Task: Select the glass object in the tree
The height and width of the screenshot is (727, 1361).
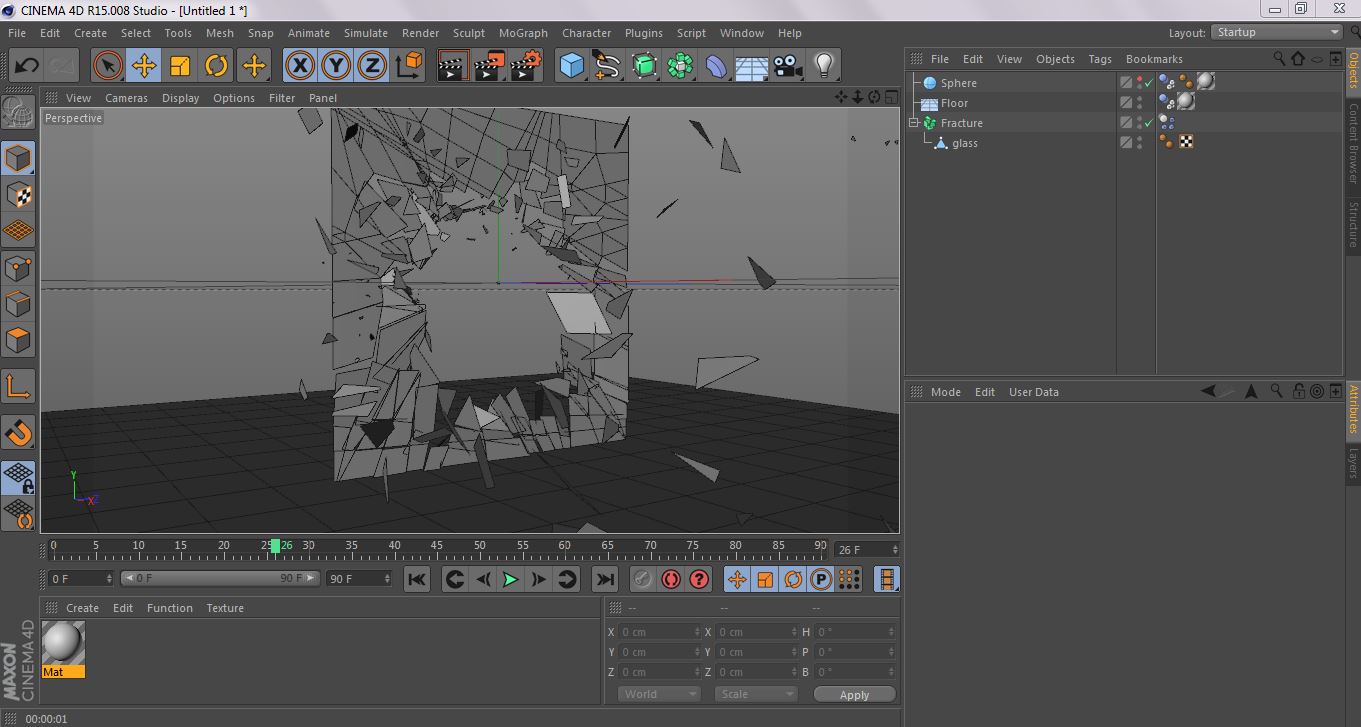Action: point(964,143)
